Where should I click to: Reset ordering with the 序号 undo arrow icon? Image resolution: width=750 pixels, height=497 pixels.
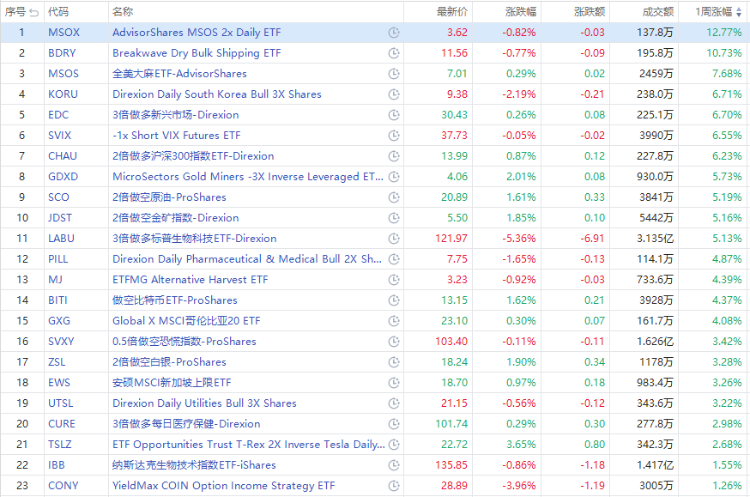click(x=34, y=12)
